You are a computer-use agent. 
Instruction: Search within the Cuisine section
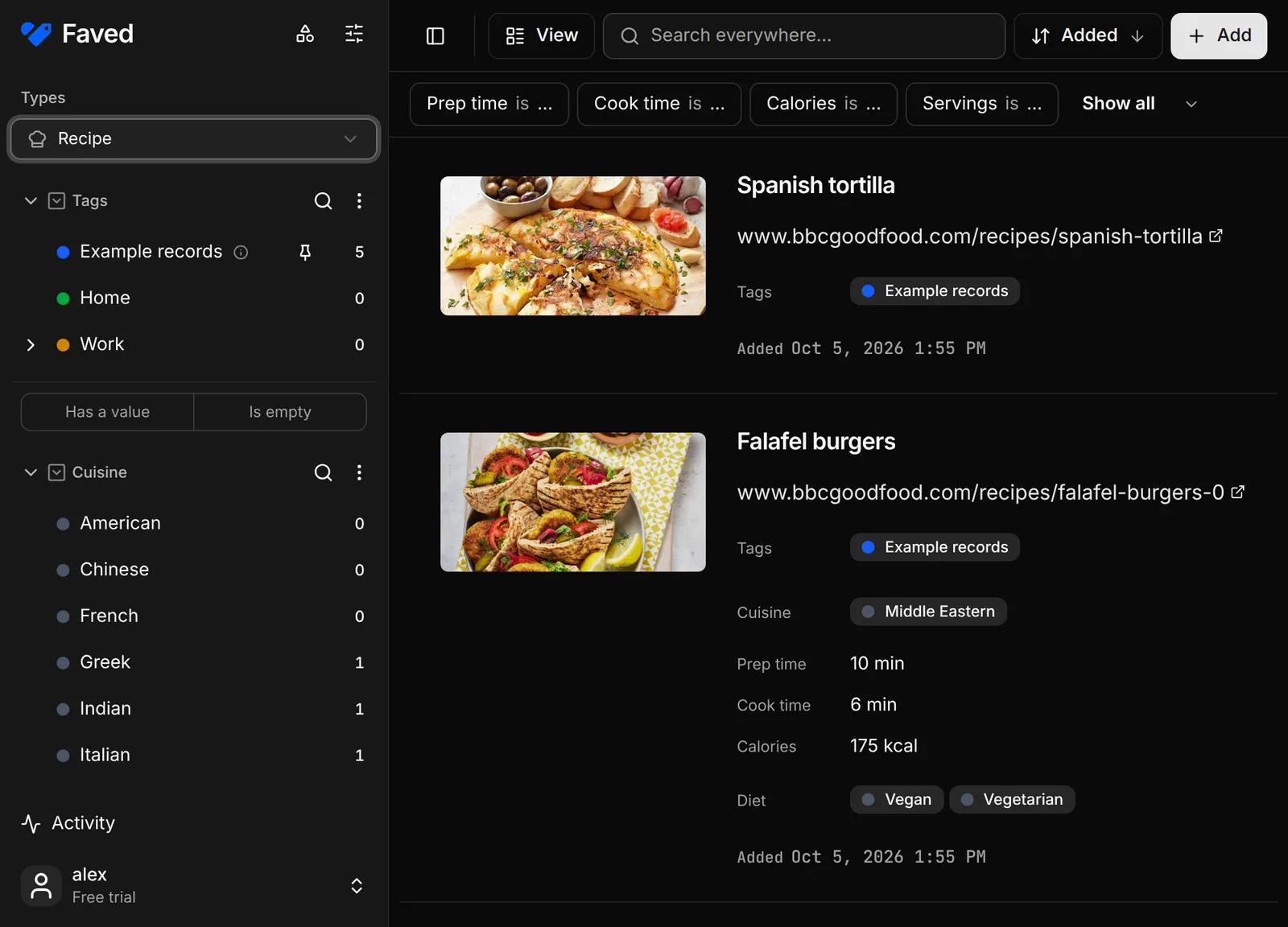coord(323,472)
